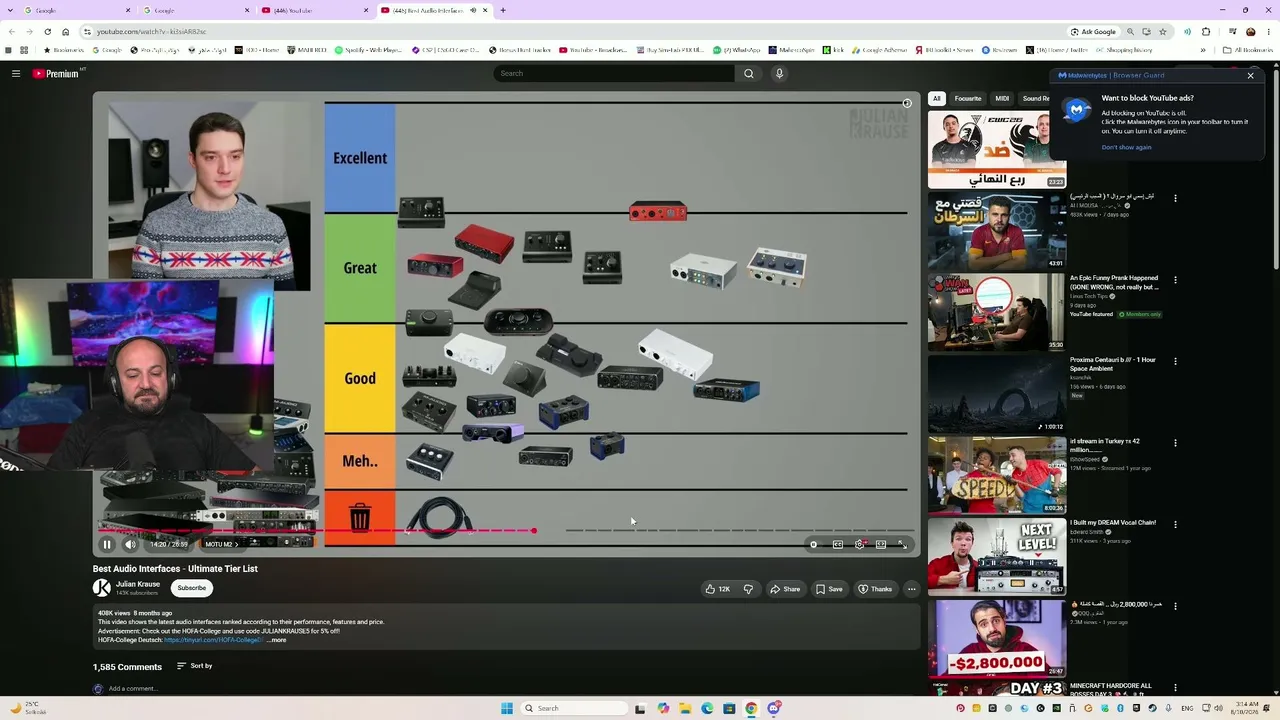Open 'An Epic Funny Prank Happened' video title
The width and height of the screenshot is (1280, 720).
(1114, 283)
